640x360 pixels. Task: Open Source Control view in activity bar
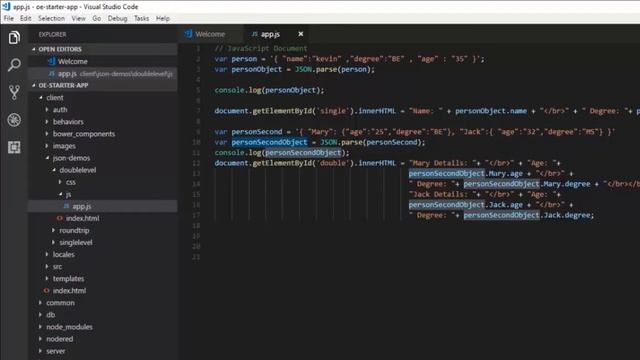click(14, 92)
